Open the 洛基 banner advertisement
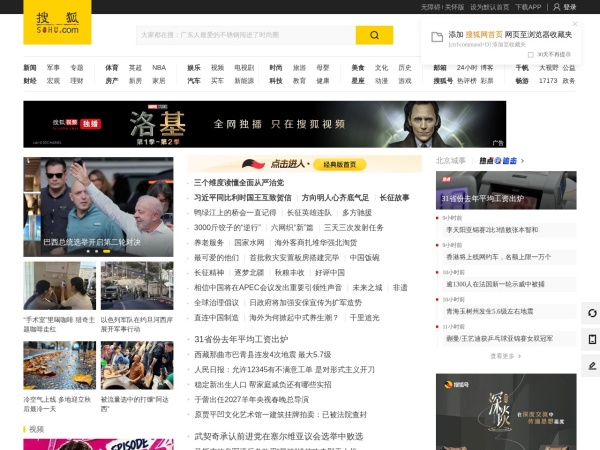Screen dimensions: 600x450 (264, 124)
